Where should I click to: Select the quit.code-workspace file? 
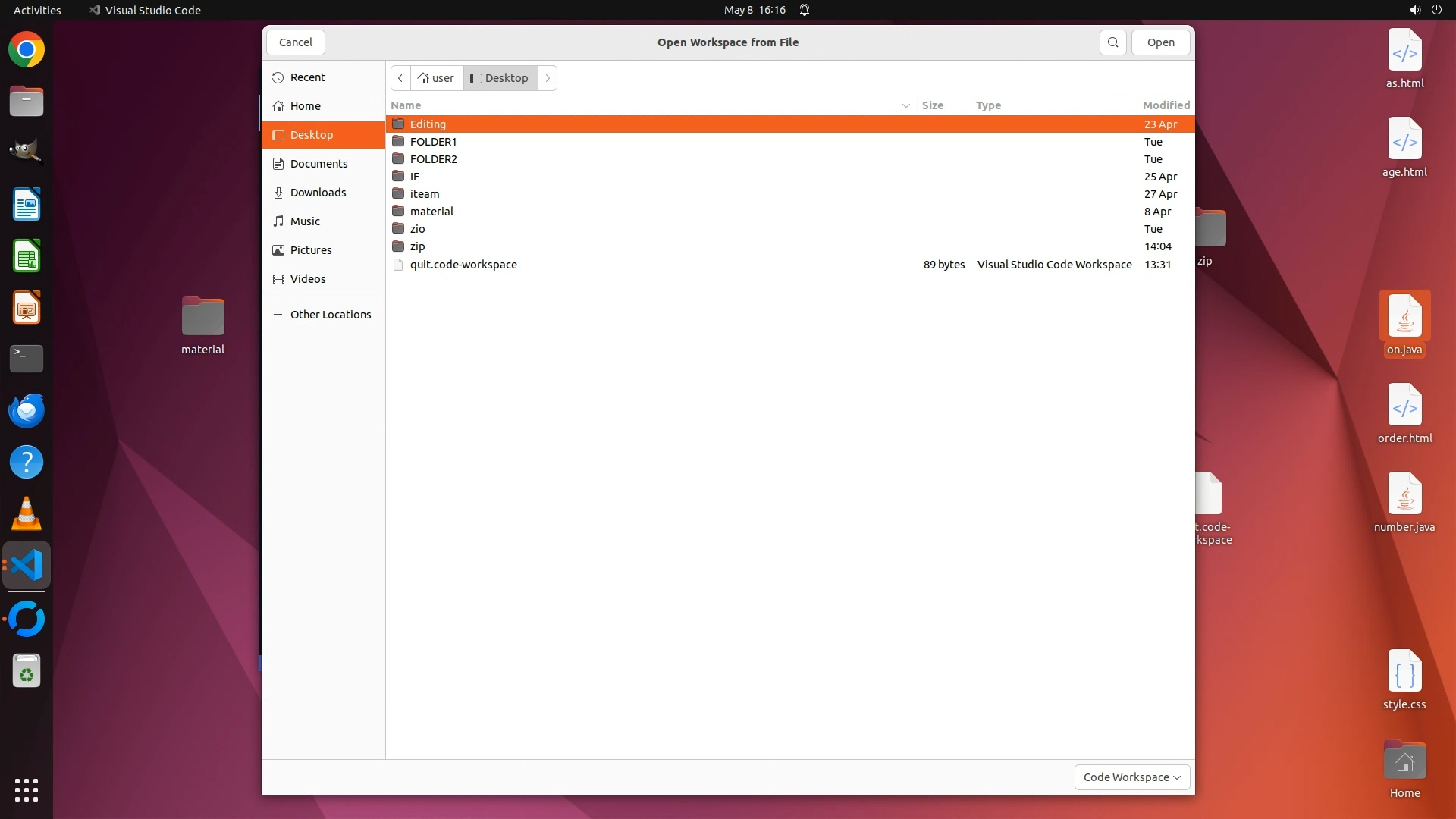point(463,265)
